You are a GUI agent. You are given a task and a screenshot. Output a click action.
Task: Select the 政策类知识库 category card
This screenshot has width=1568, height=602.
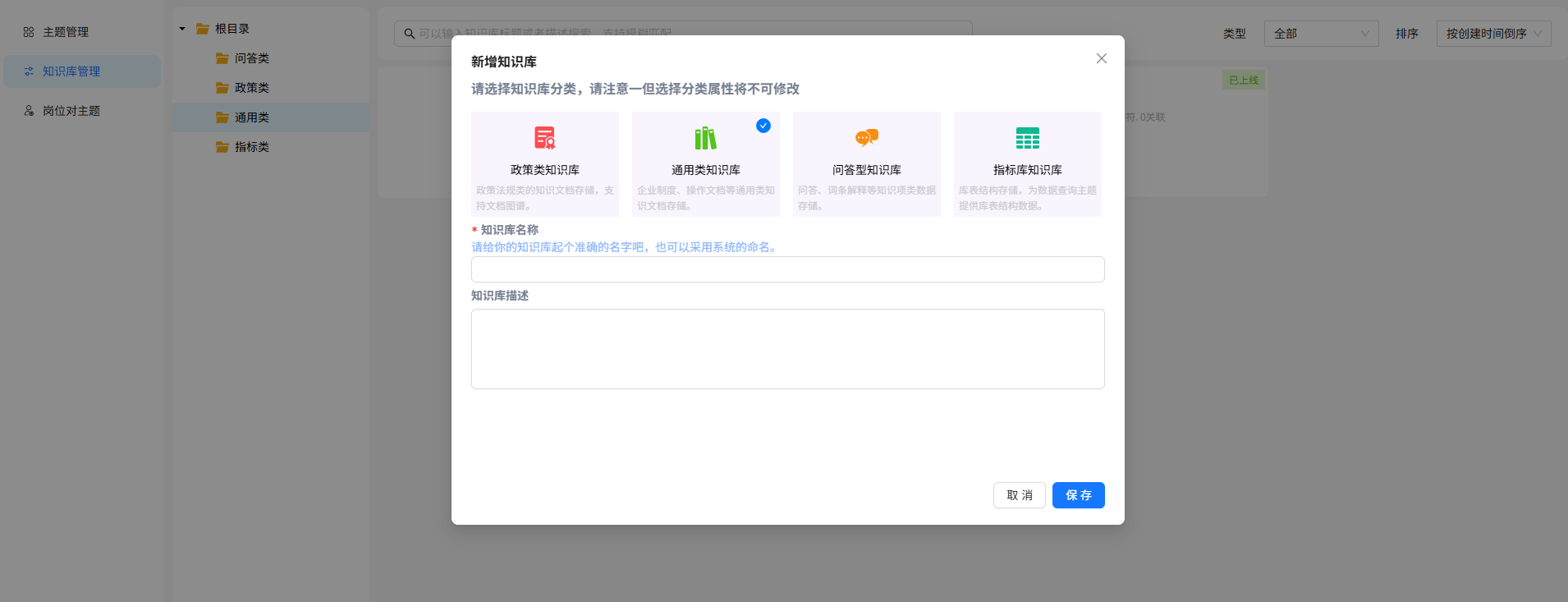pyautogui.click(x=544, y=164)
